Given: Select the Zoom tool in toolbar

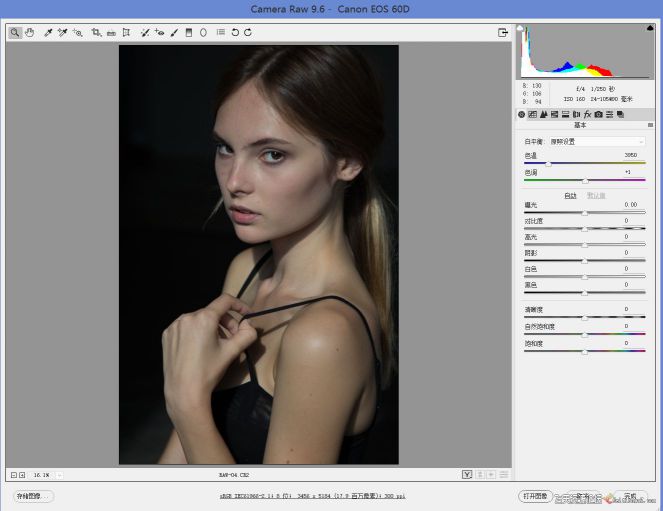Looking at the screenshot, I should tap(16, 32).
